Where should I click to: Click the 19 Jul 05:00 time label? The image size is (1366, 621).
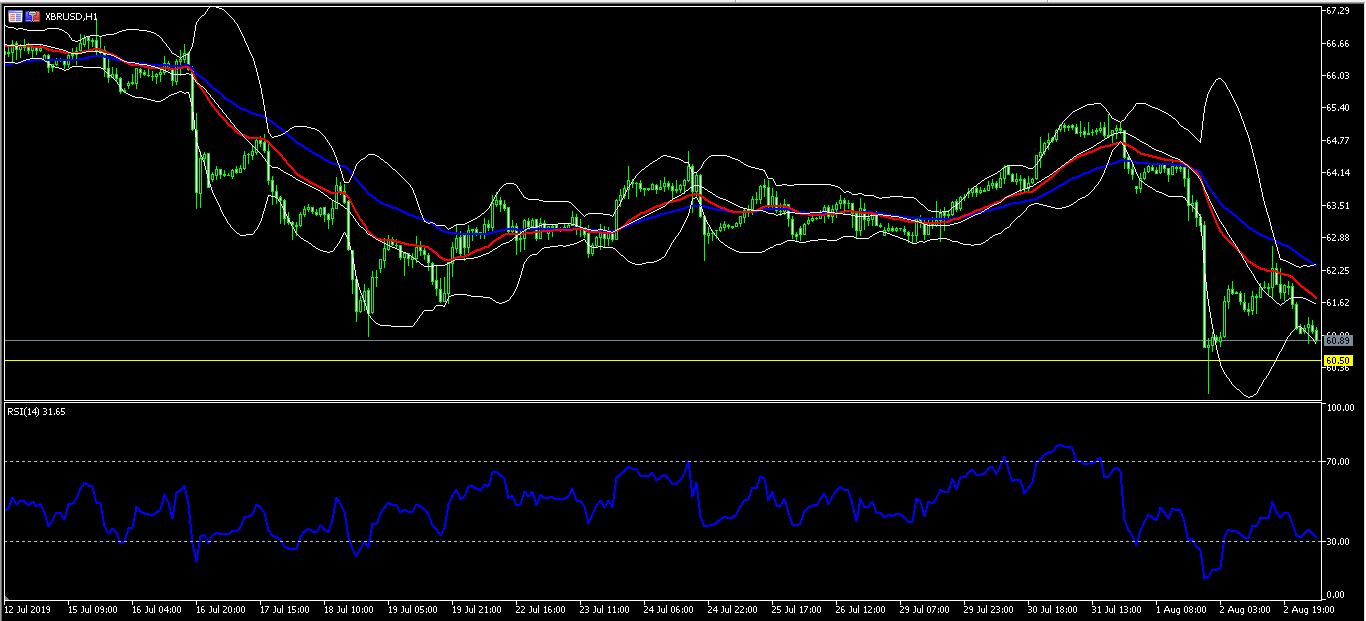pos(411,608)
